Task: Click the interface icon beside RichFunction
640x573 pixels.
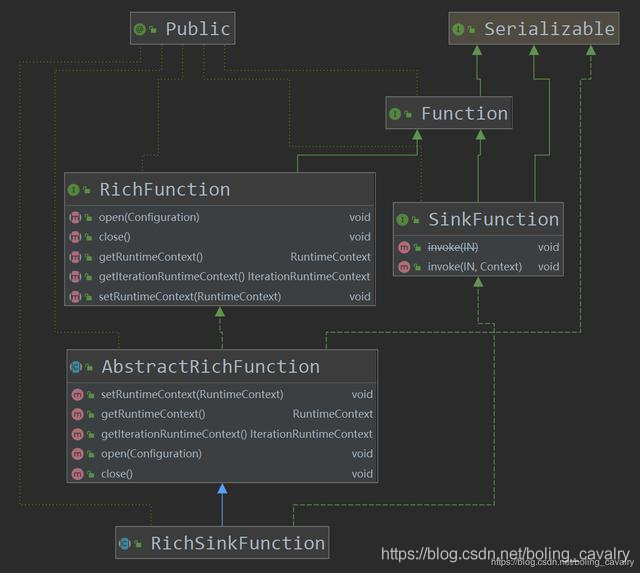Action: (73, 190)
